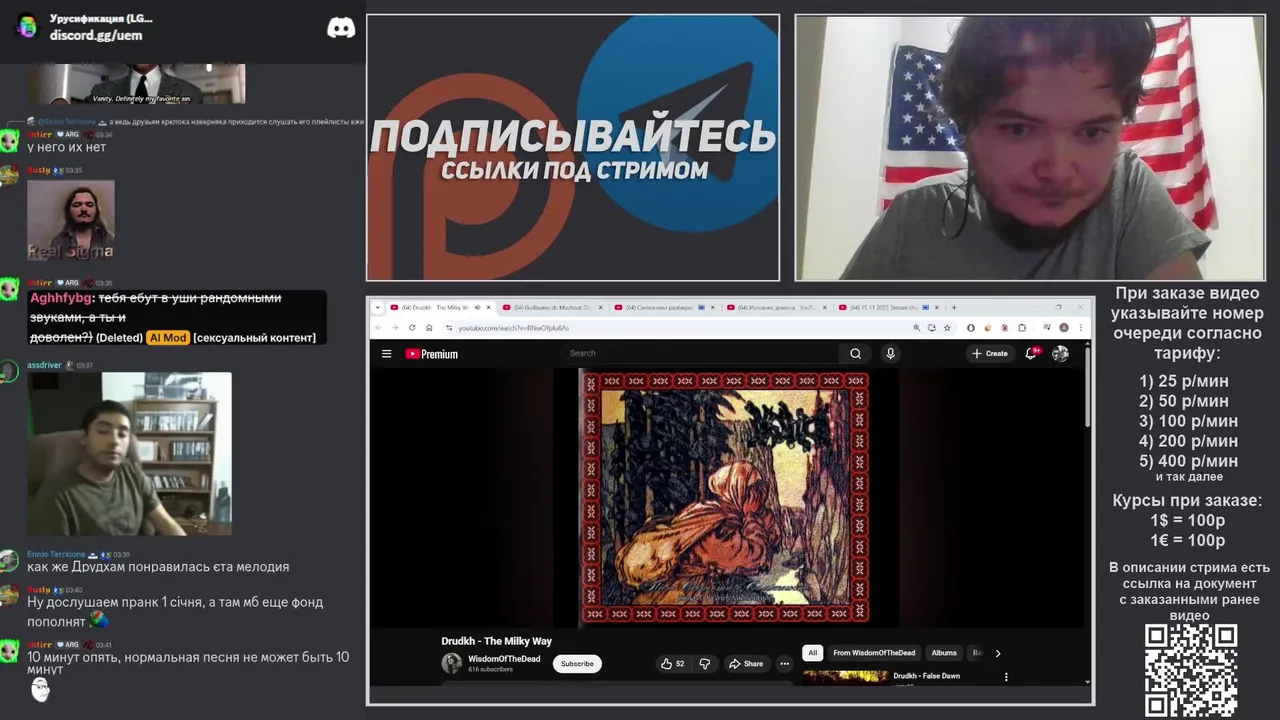
Task: Open the YouTube hamburger guide menu
Action: 386,353
